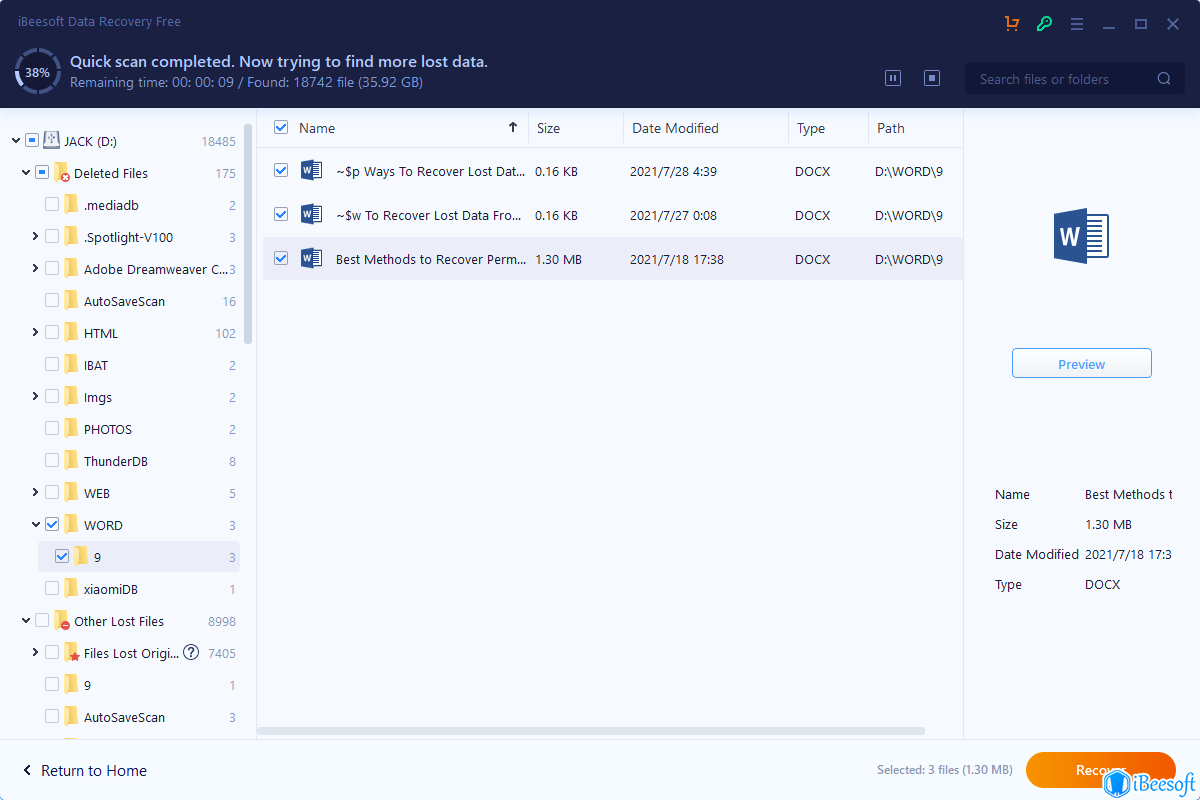The image size is (1200, 800).
Task: Click the green key activation icon
Action: tap(1044, 22)
